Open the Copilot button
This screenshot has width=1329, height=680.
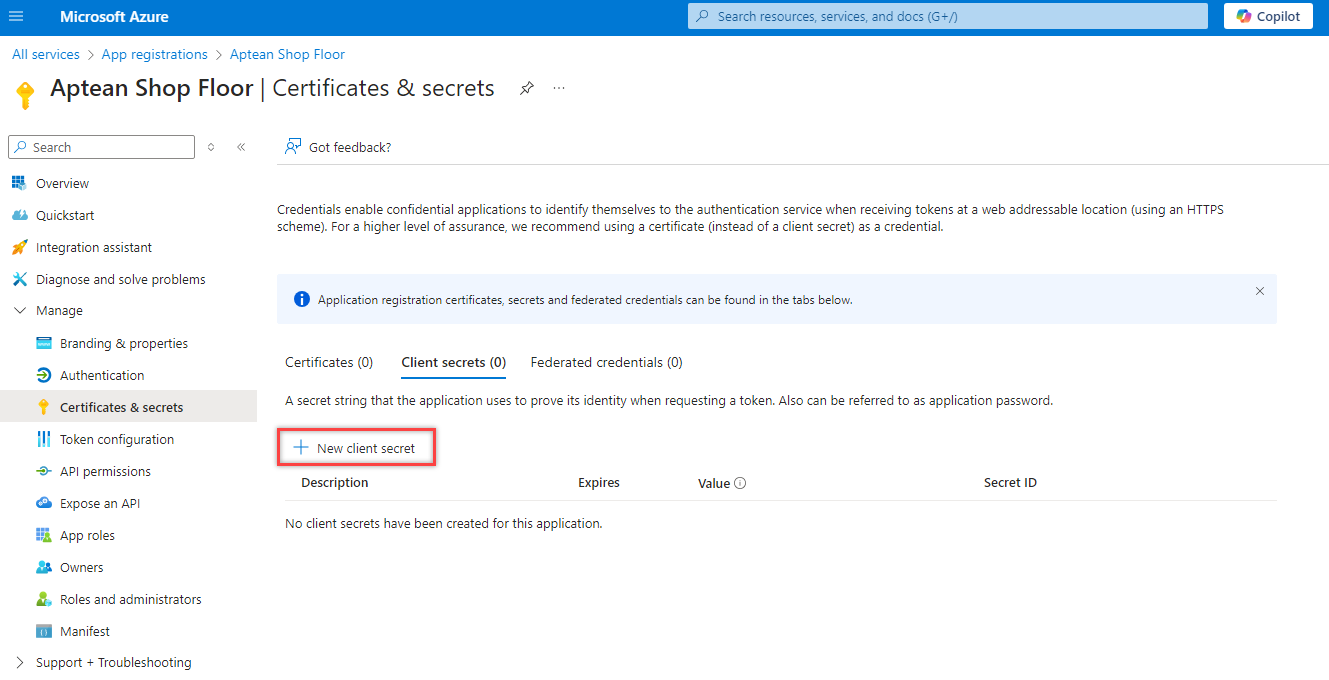(x=1268, y=16)
